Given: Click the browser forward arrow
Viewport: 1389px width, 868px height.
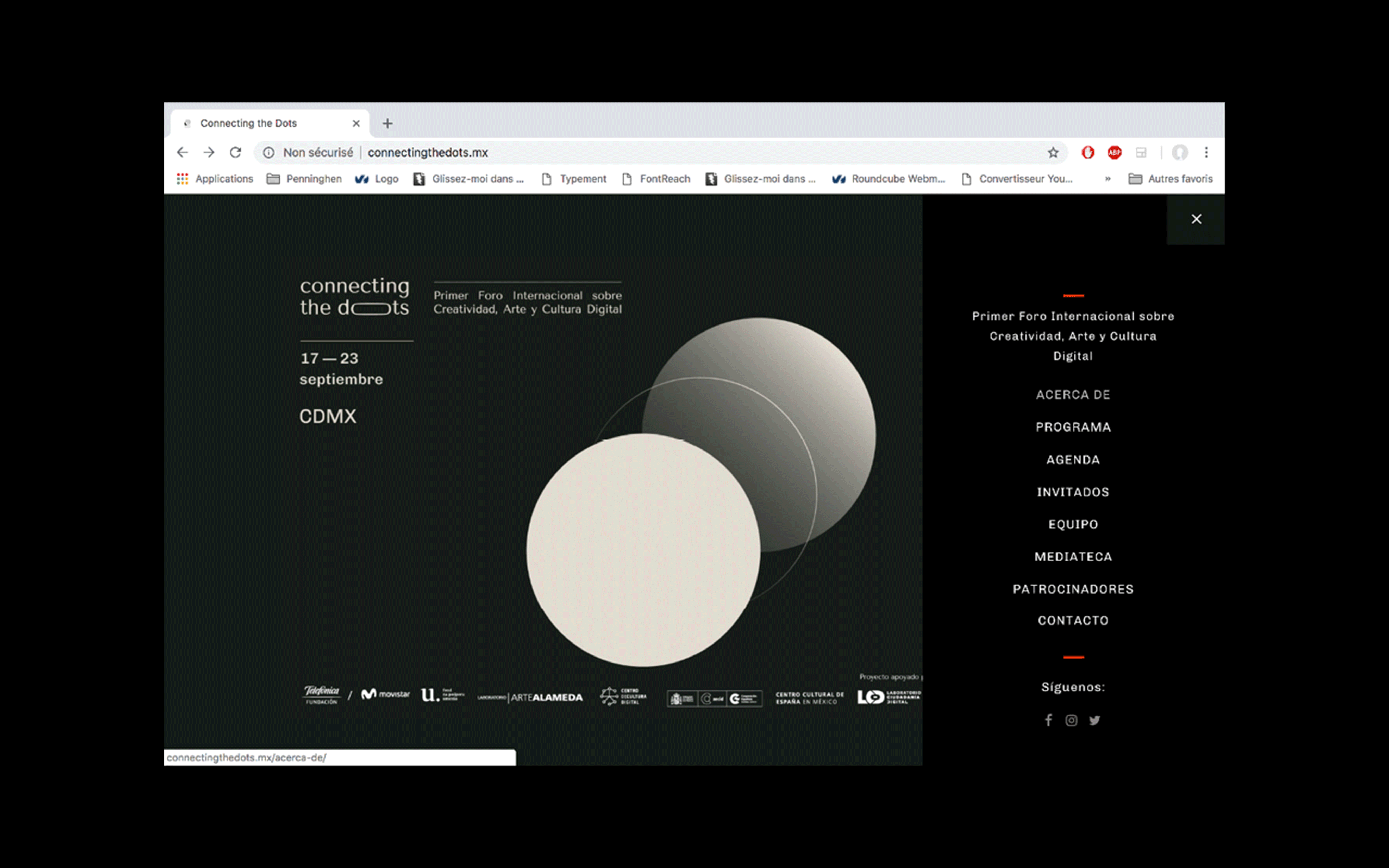Looking at the screenshot, I should tap(209, 152).
